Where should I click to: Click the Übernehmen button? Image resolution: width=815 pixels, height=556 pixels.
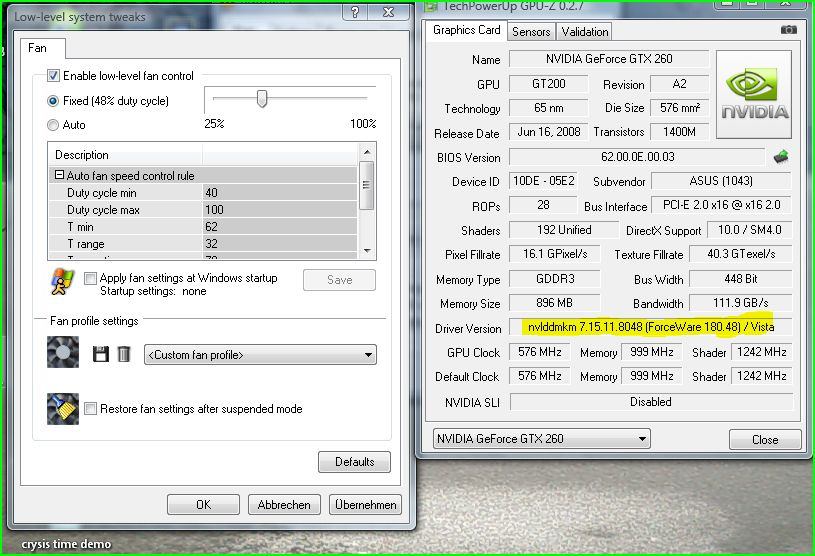(365, 505)
